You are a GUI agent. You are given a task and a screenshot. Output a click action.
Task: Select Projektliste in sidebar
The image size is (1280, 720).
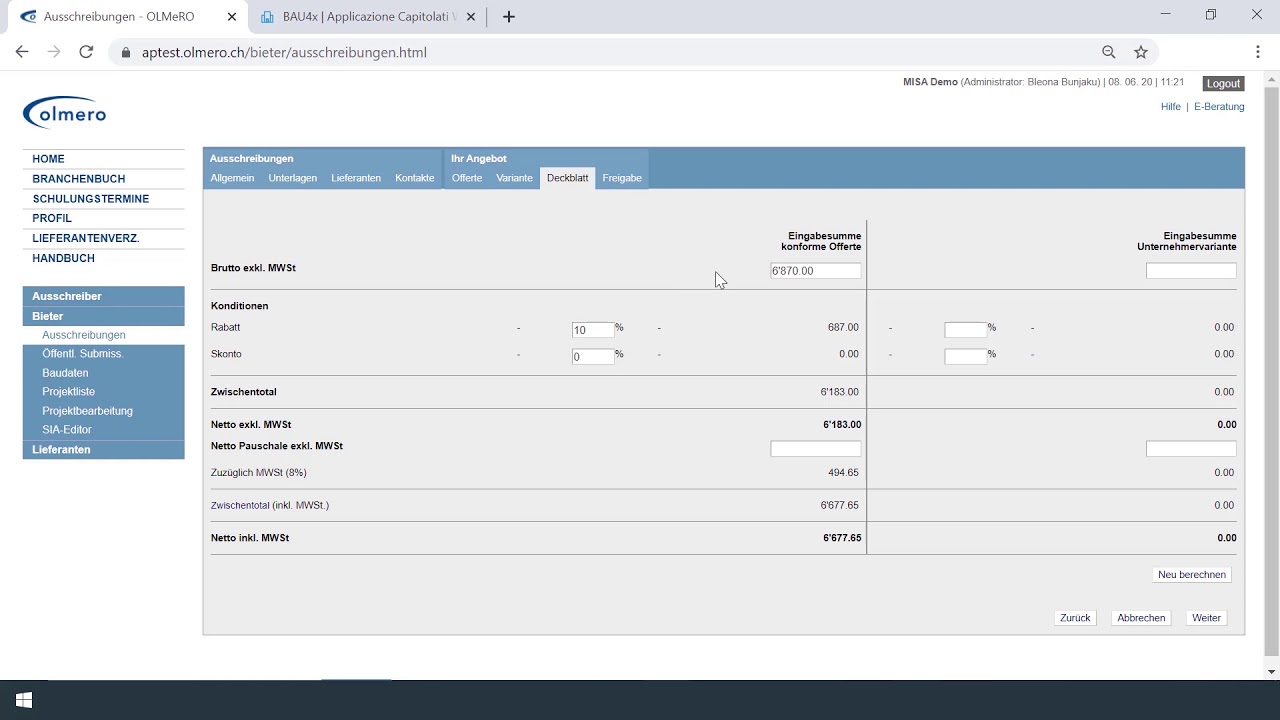click(69, 392)
